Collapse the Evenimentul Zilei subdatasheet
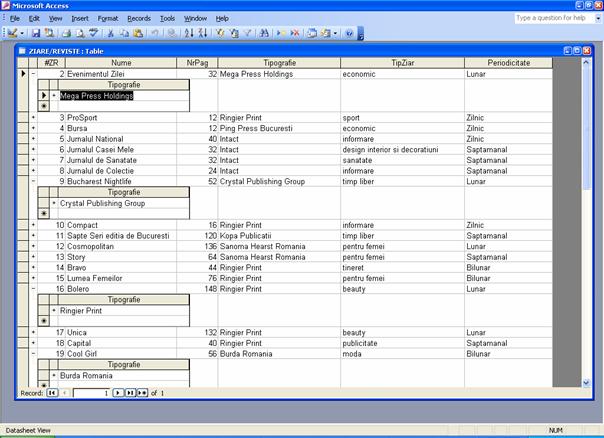This screenshot has width=604, height=438. pos(33,74)
